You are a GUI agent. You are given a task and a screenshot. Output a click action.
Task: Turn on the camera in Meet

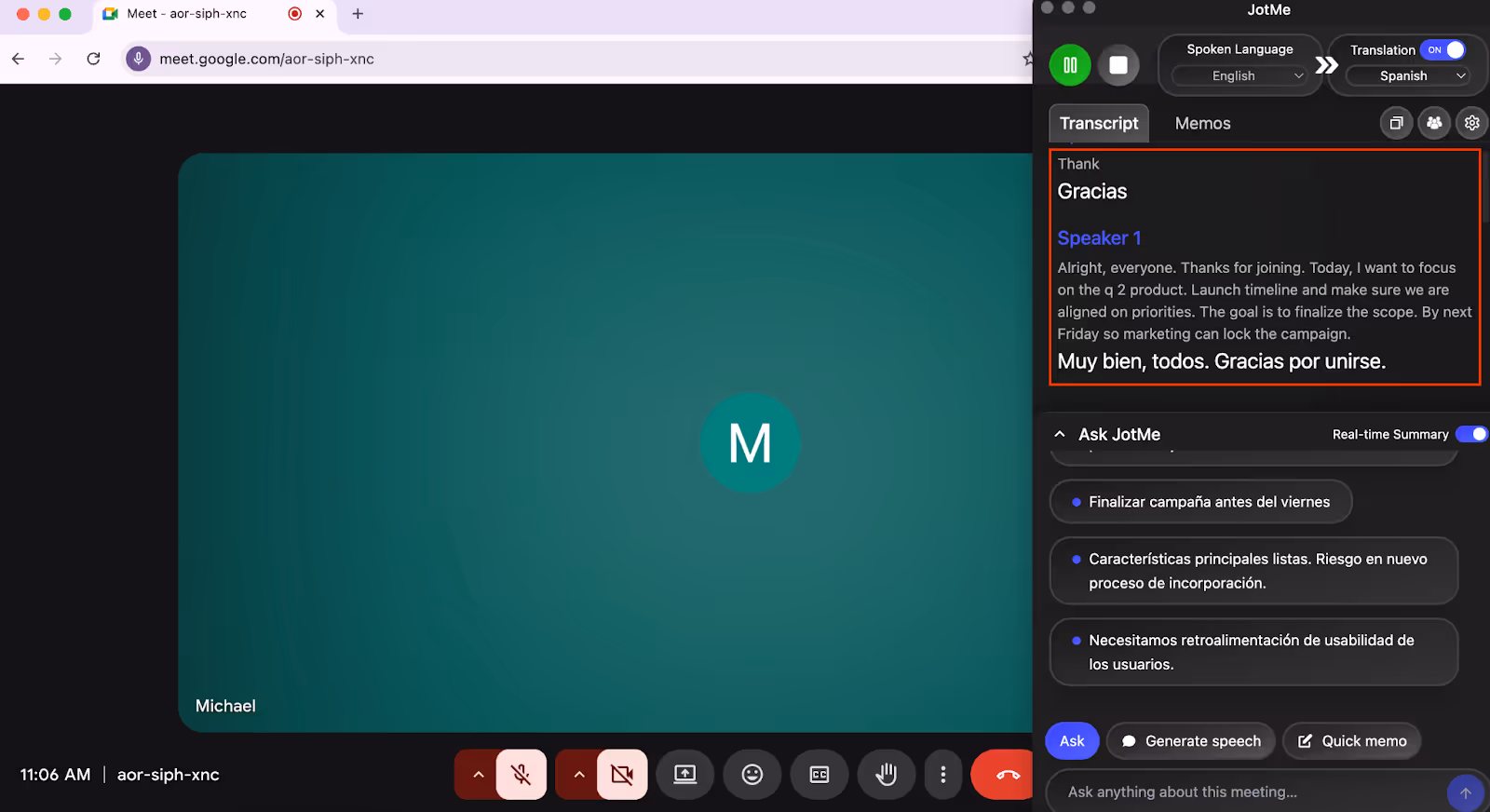pos(622,775)
